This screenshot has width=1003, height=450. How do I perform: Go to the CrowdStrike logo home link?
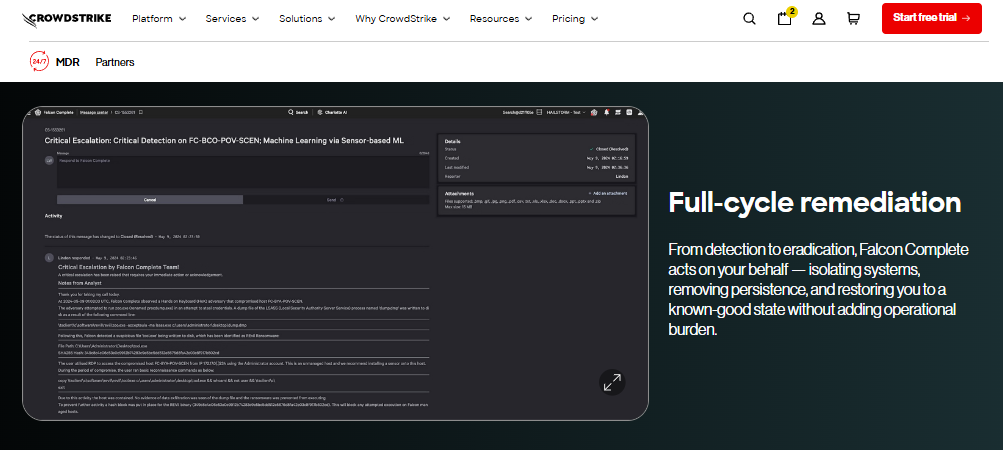point(67,19)
